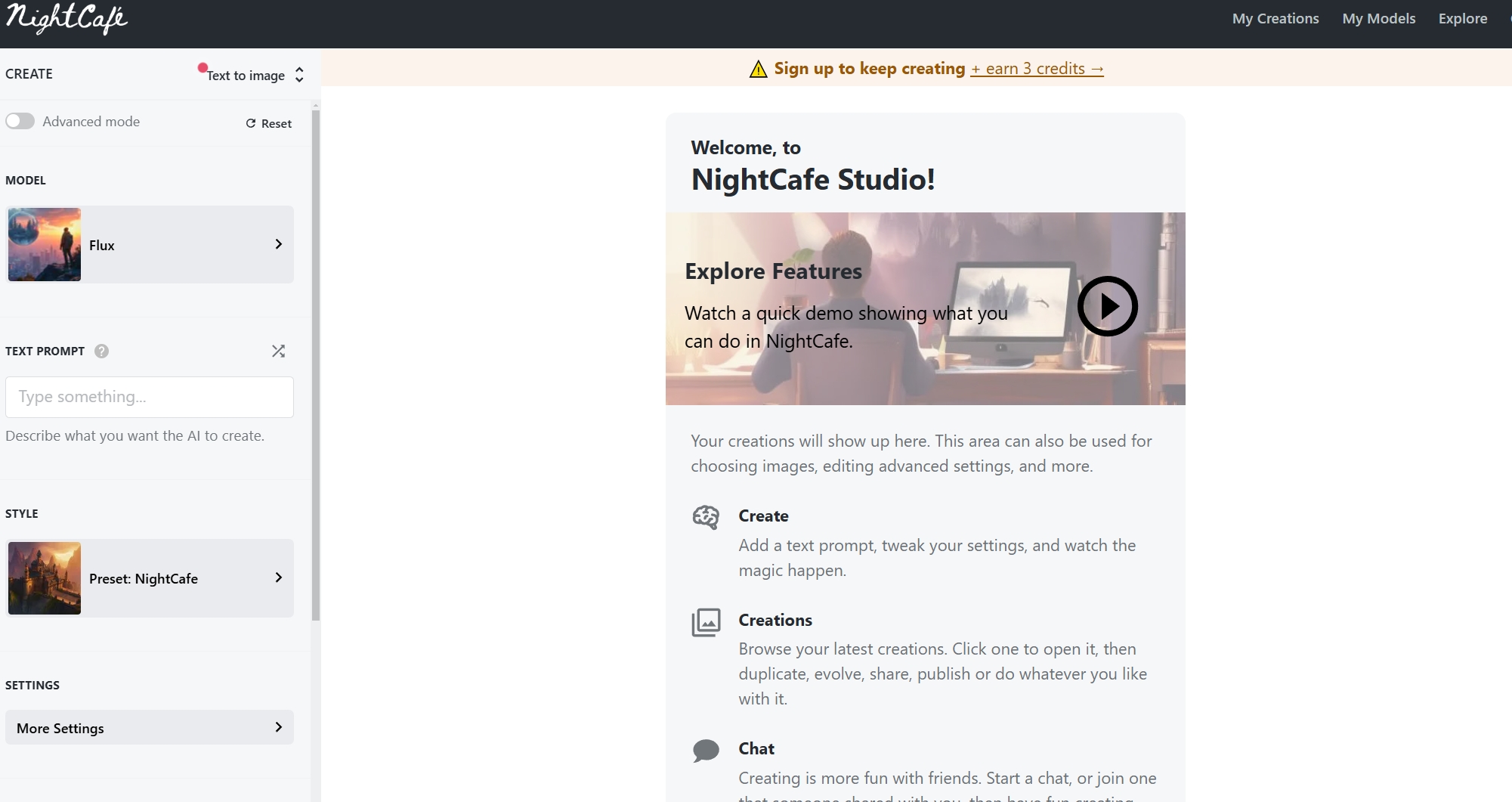Click the Create brain icon
This screenshot has height=802, width=1512.
click(706, 518)
